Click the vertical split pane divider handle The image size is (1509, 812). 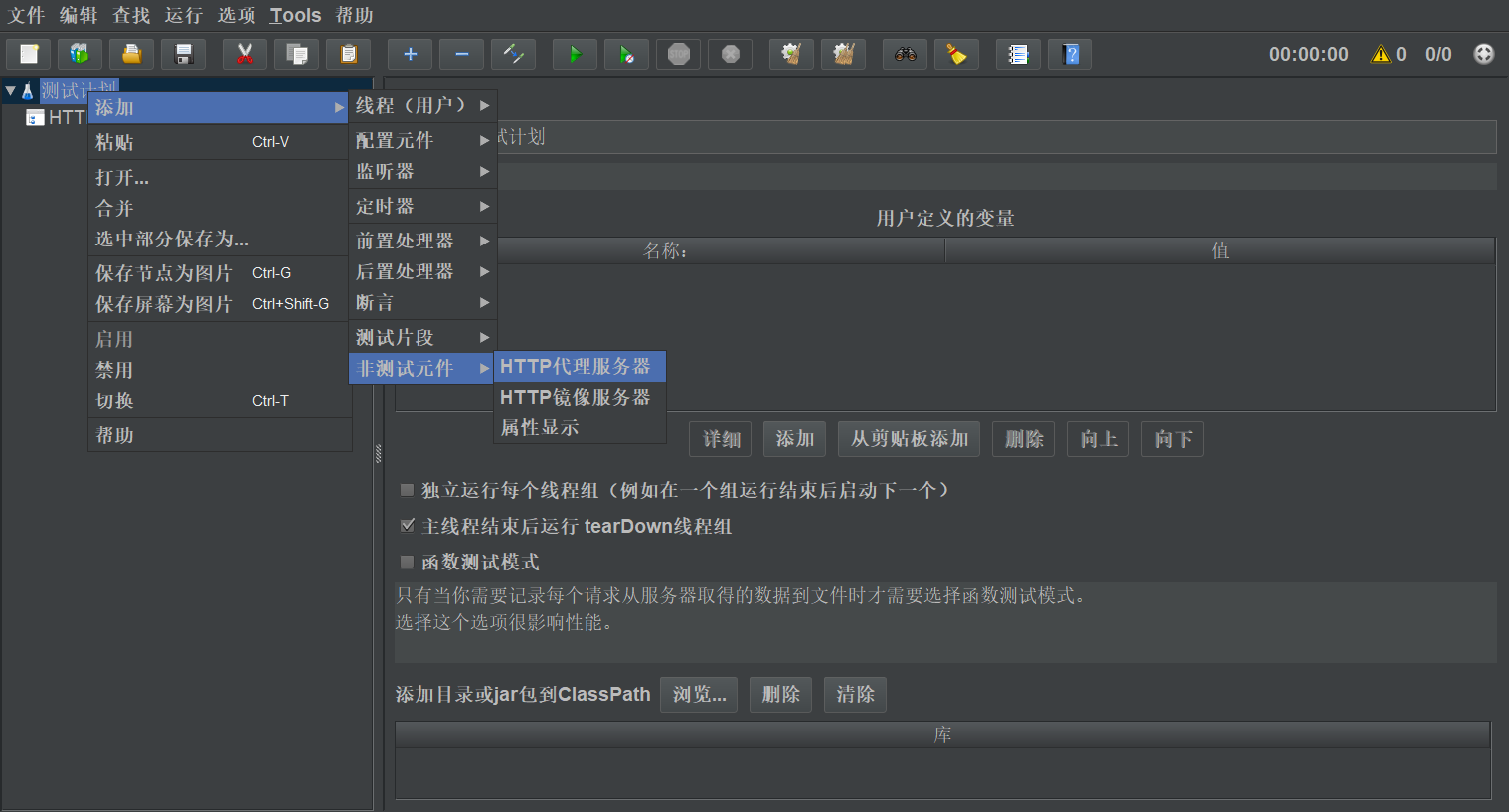click(x=378, y=454)
